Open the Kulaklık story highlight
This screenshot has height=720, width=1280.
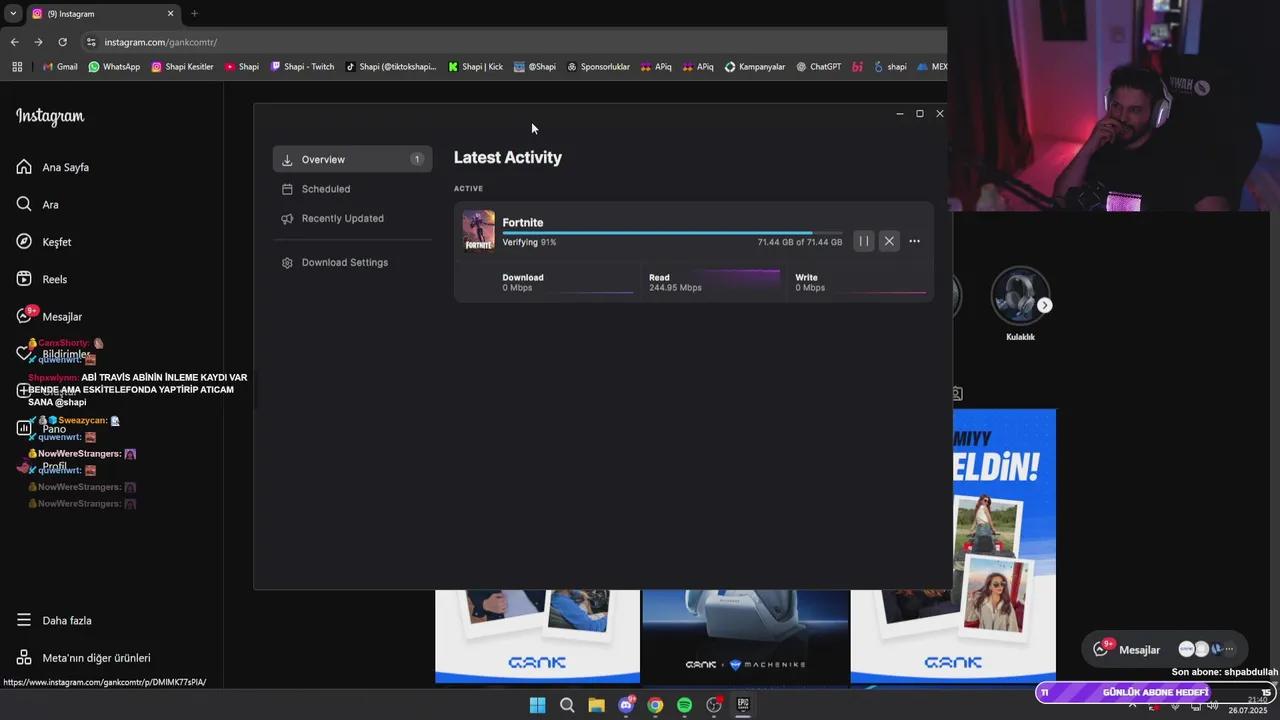tap(1020, 304)
